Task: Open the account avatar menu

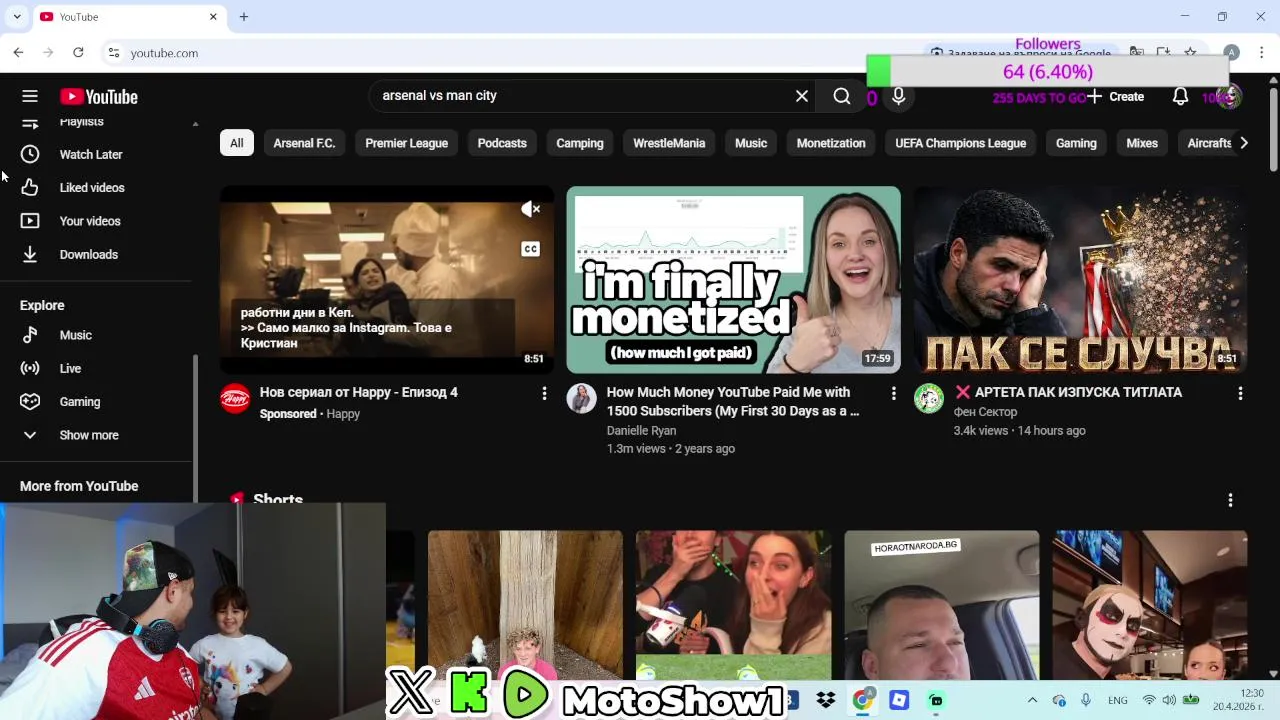Action: (1227, 96)
